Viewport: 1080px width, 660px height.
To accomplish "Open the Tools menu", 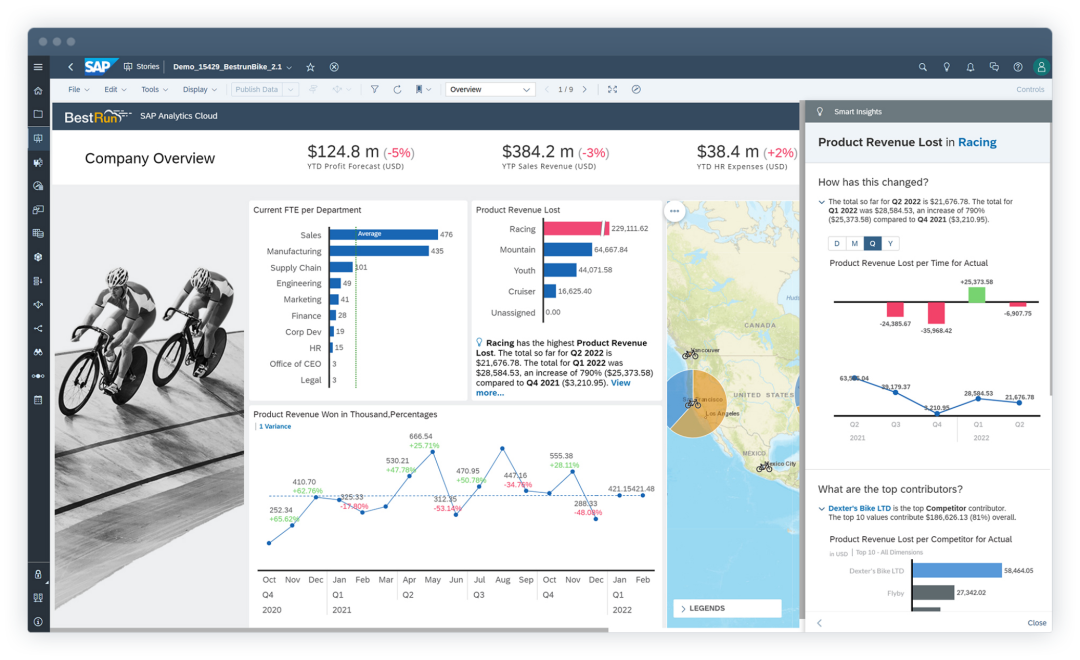I will (153, 89).
